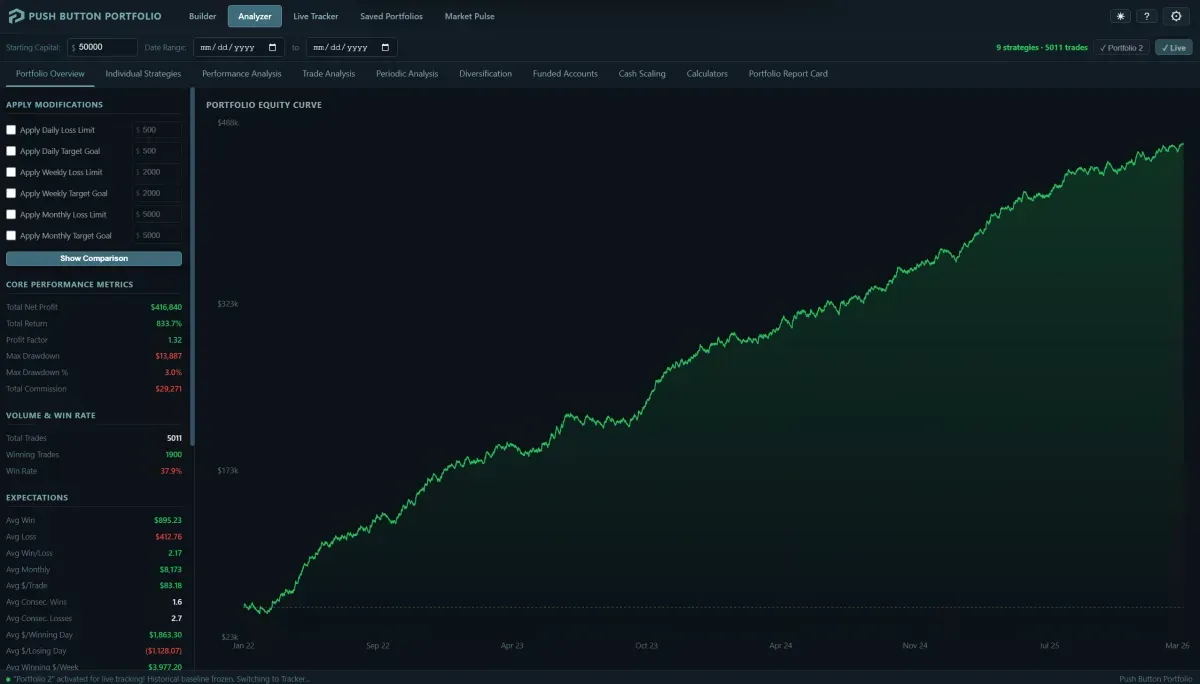Open the Portfolio Report Card tab
1200x684 pixels.
(788, 73)
